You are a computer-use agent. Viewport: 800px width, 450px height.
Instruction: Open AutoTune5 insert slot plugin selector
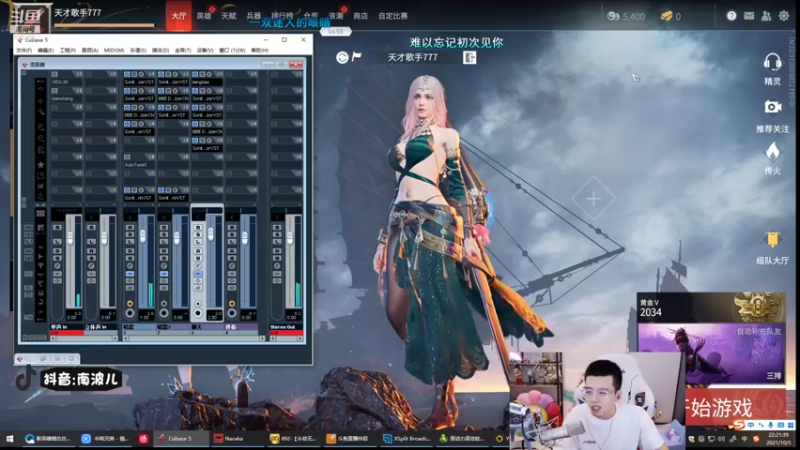click(138, 164)
